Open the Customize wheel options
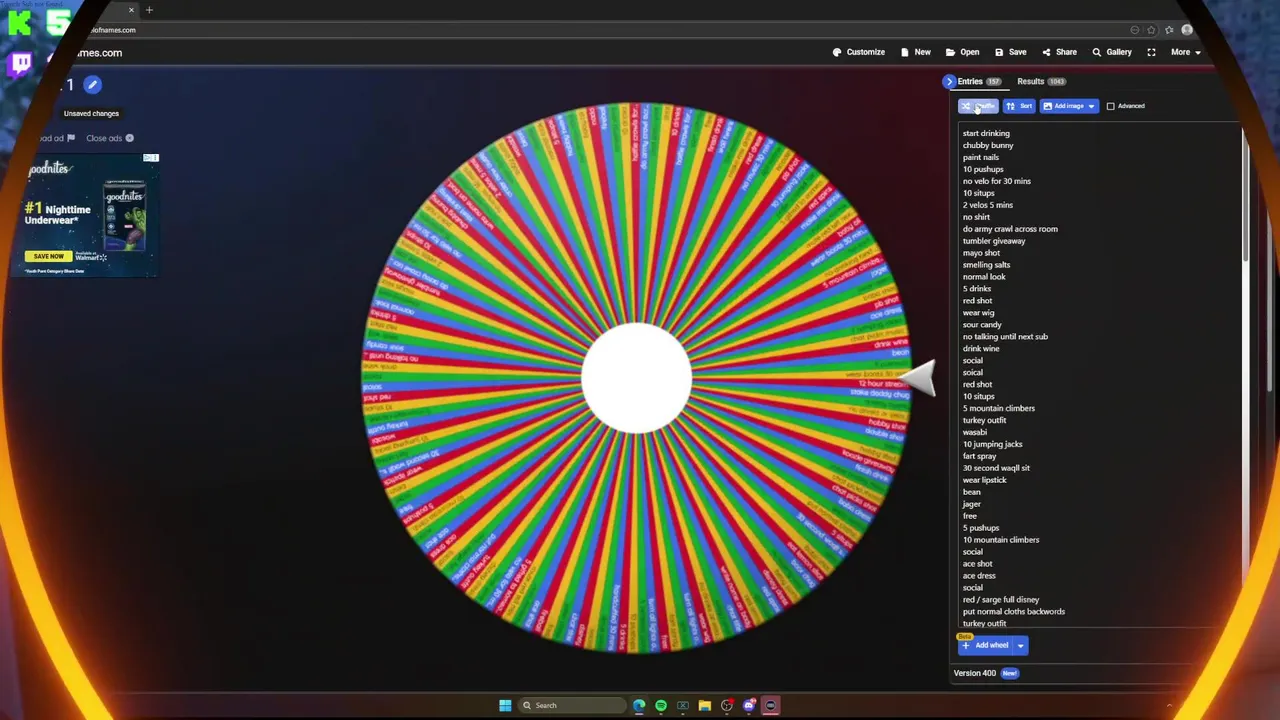 859,52
